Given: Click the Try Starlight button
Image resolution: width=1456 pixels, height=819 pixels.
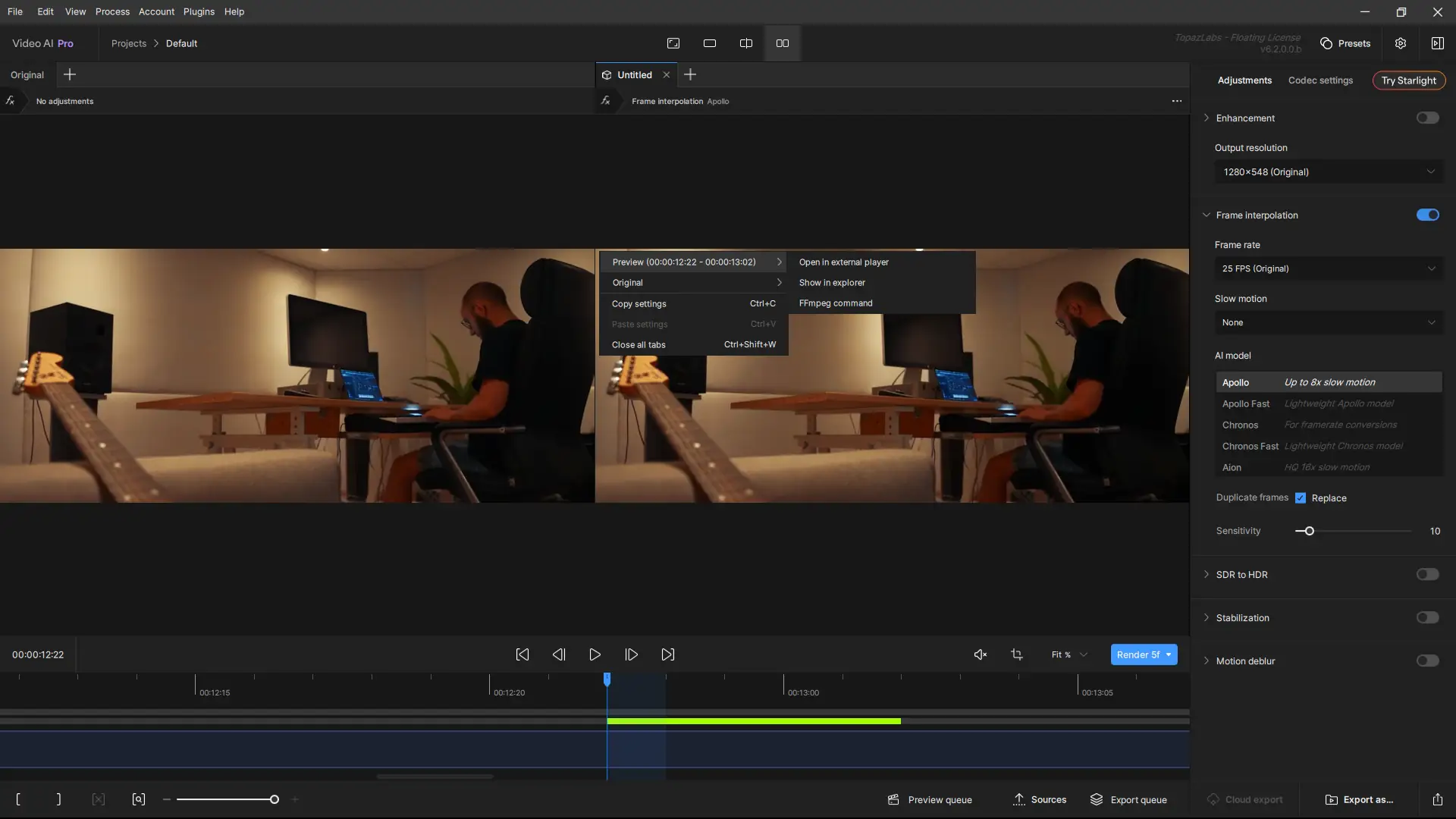Looking at the screenshot, I should (x=1408, y=80).
